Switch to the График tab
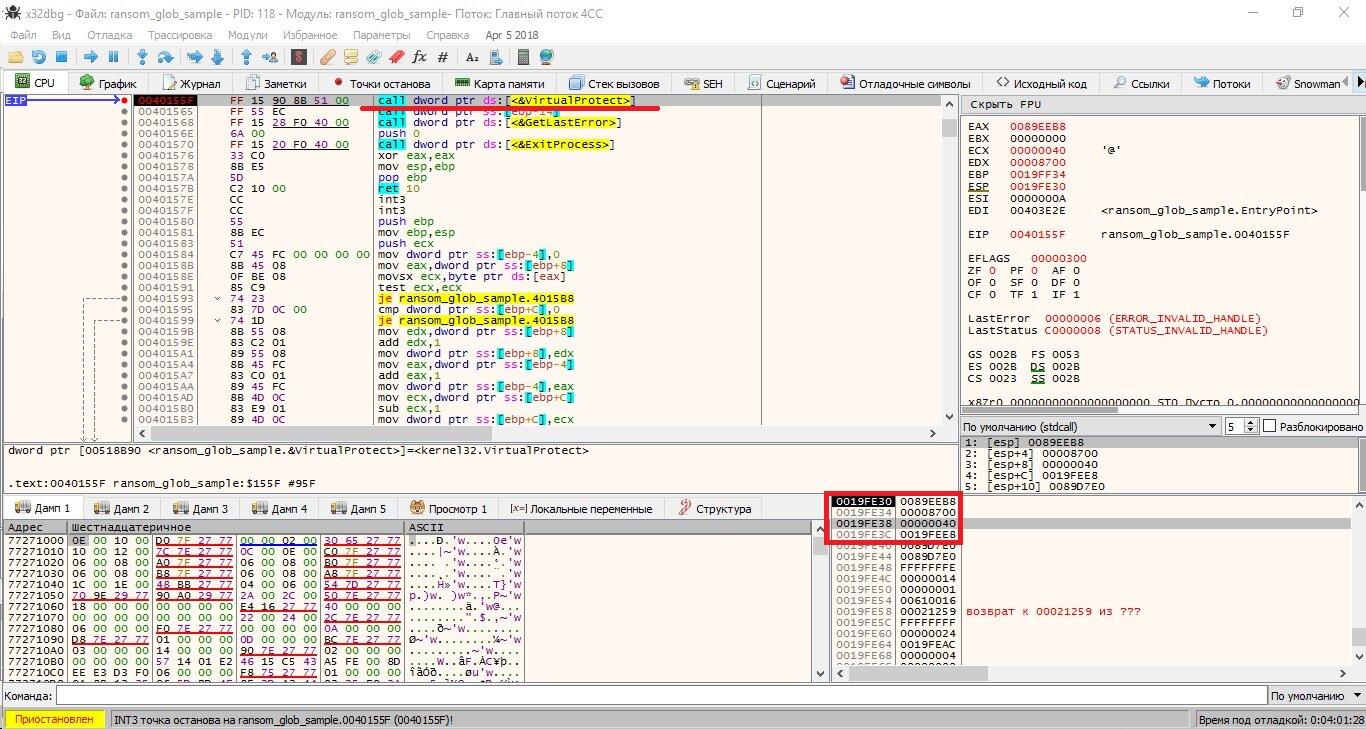Viewport: 1366px width, 729px height. pyautogui.click(x=108, y=83)
